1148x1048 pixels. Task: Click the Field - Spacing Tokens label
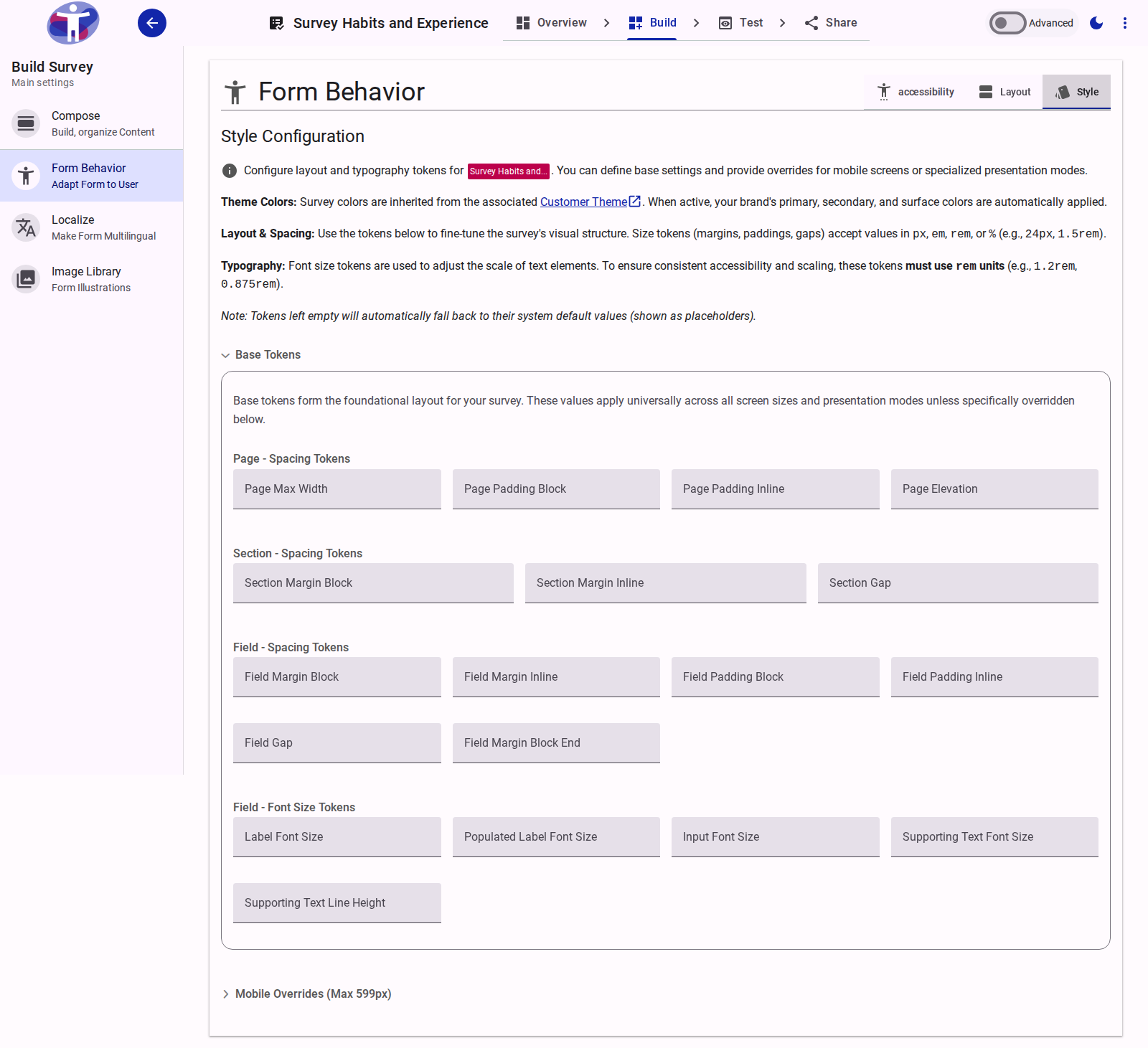(291, 648)
